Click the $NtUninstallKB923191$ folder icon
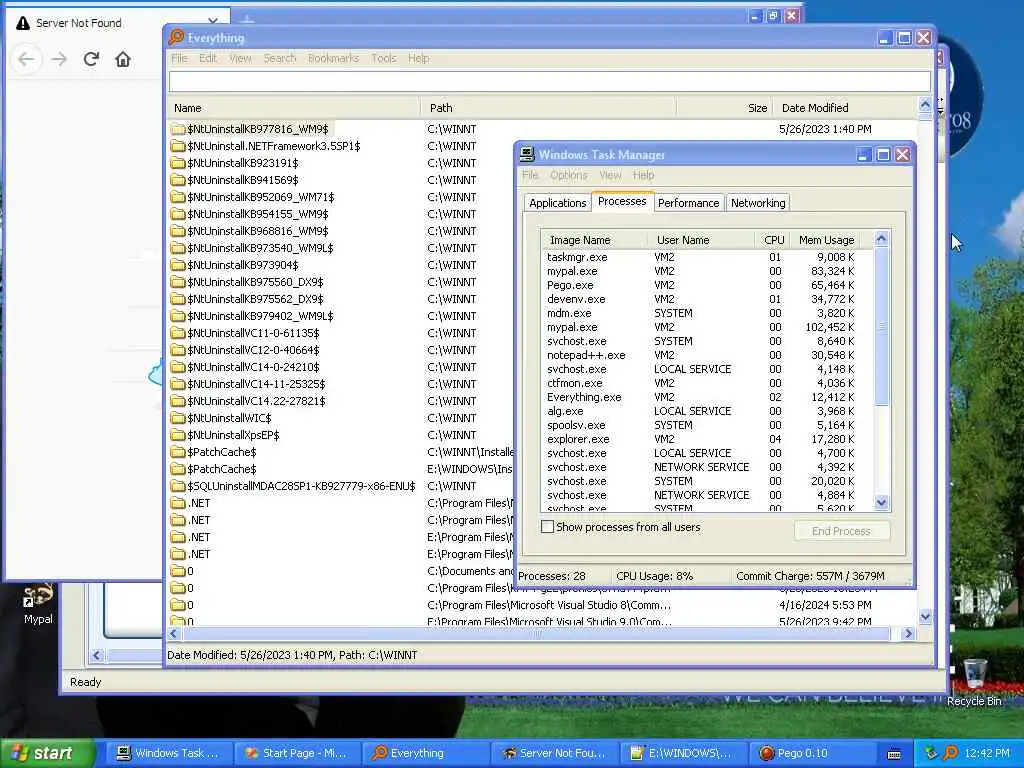The width and height of the screenshot is (1024, 768). (178, 163)
